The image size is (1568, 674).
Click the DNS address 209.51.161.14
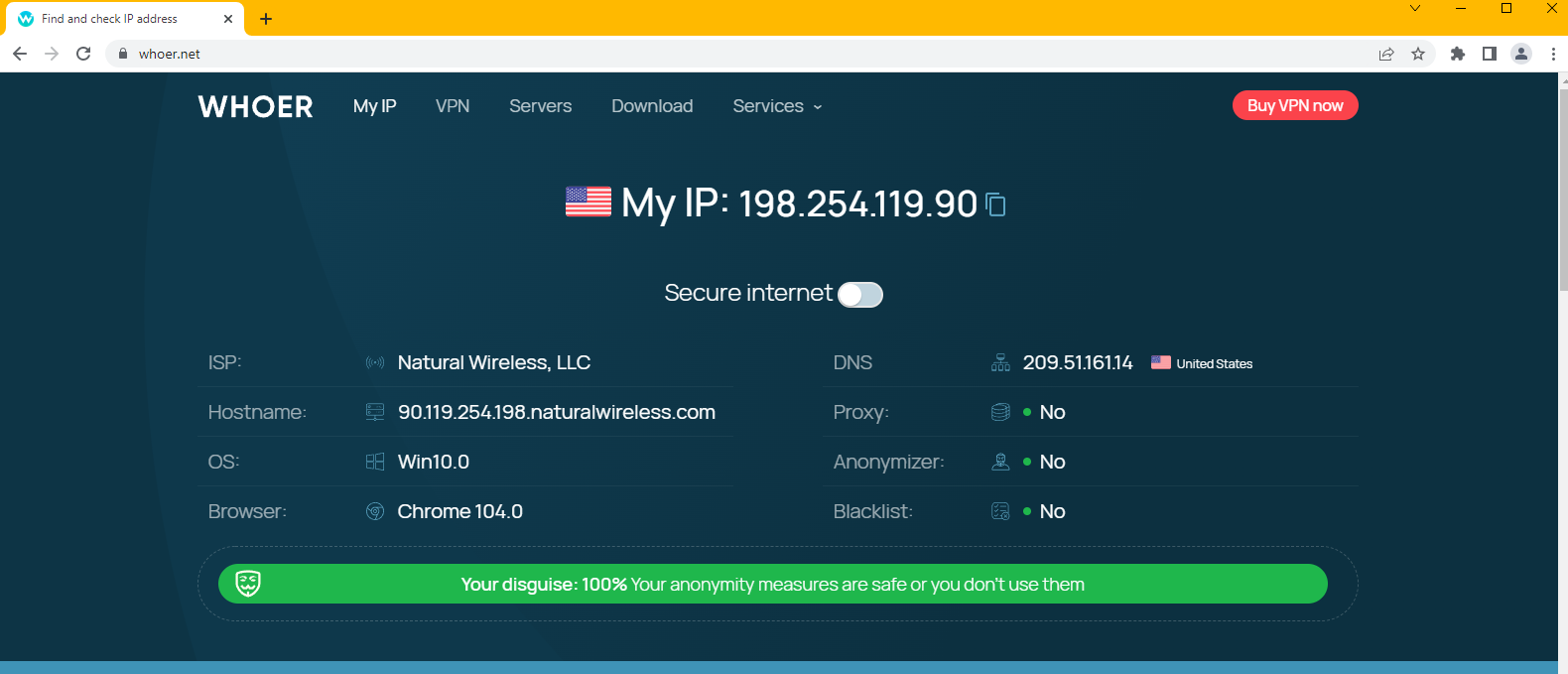(x=1078, y=362)
